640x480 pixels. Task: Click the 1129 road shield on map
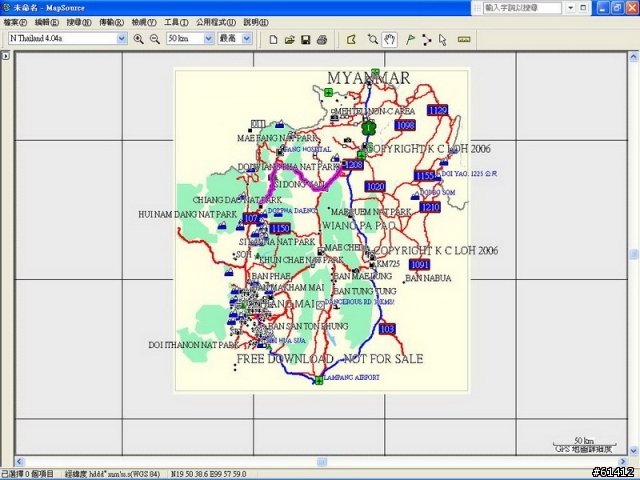pyautogui.click(x=438, y=110)
